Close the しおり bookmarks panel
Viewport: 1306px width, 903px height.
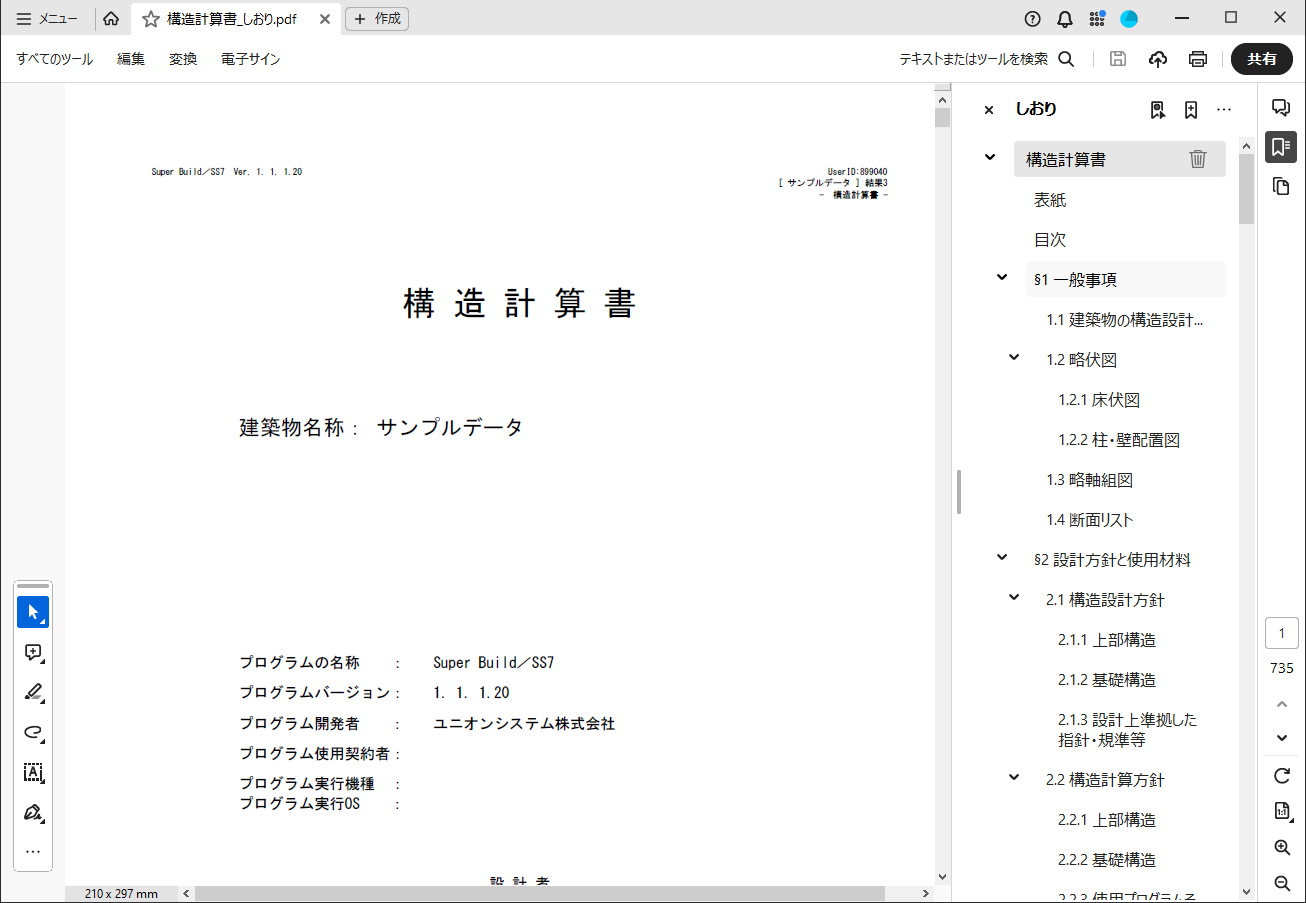point(989,110)
